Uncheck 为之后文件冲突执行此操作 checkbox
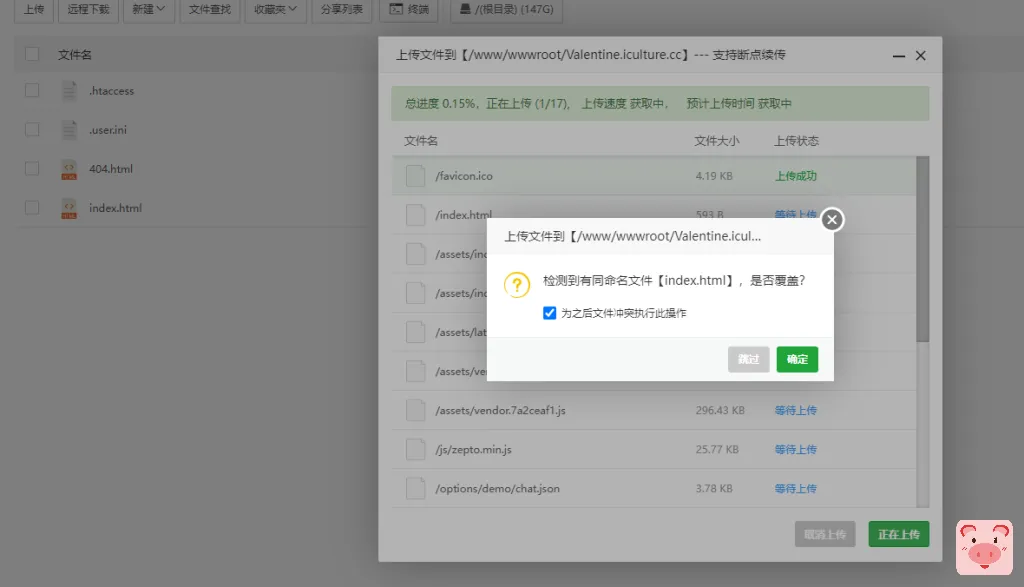Screen dimensions: 1024x587 [549, 313]
